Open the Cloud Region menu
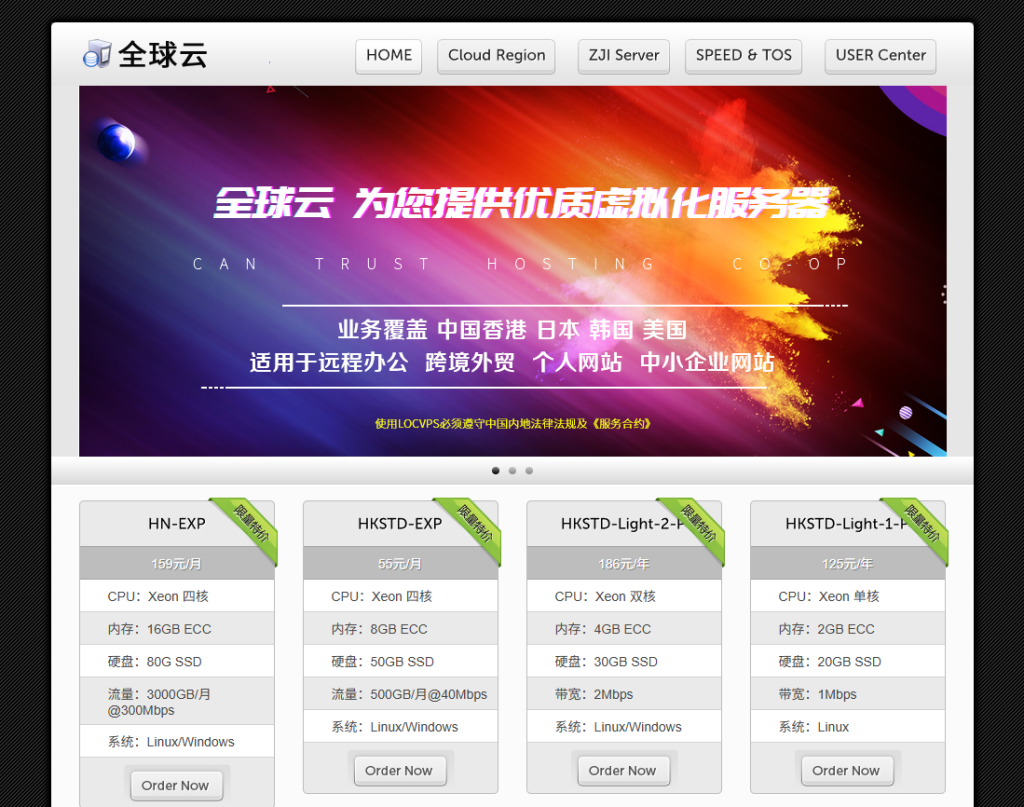 [497, 56]
